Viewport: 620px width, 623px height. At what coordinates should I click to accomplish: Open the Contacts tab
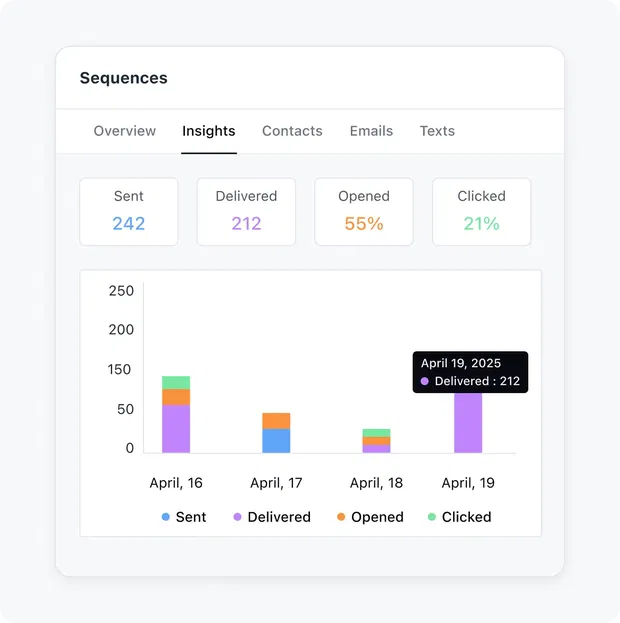coord(292,131)
